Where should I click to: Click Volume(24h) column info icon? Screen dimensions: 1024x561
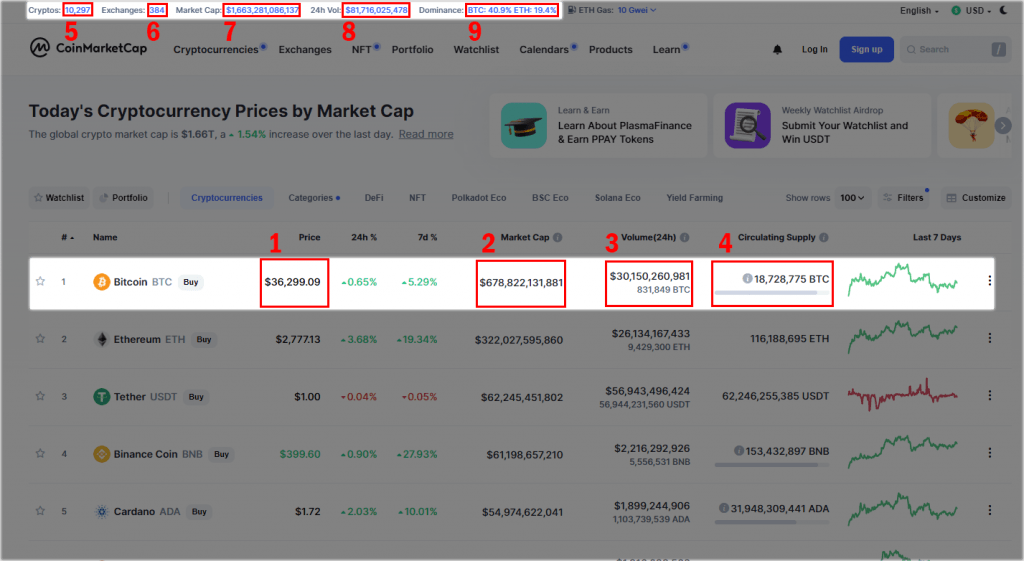684,238
